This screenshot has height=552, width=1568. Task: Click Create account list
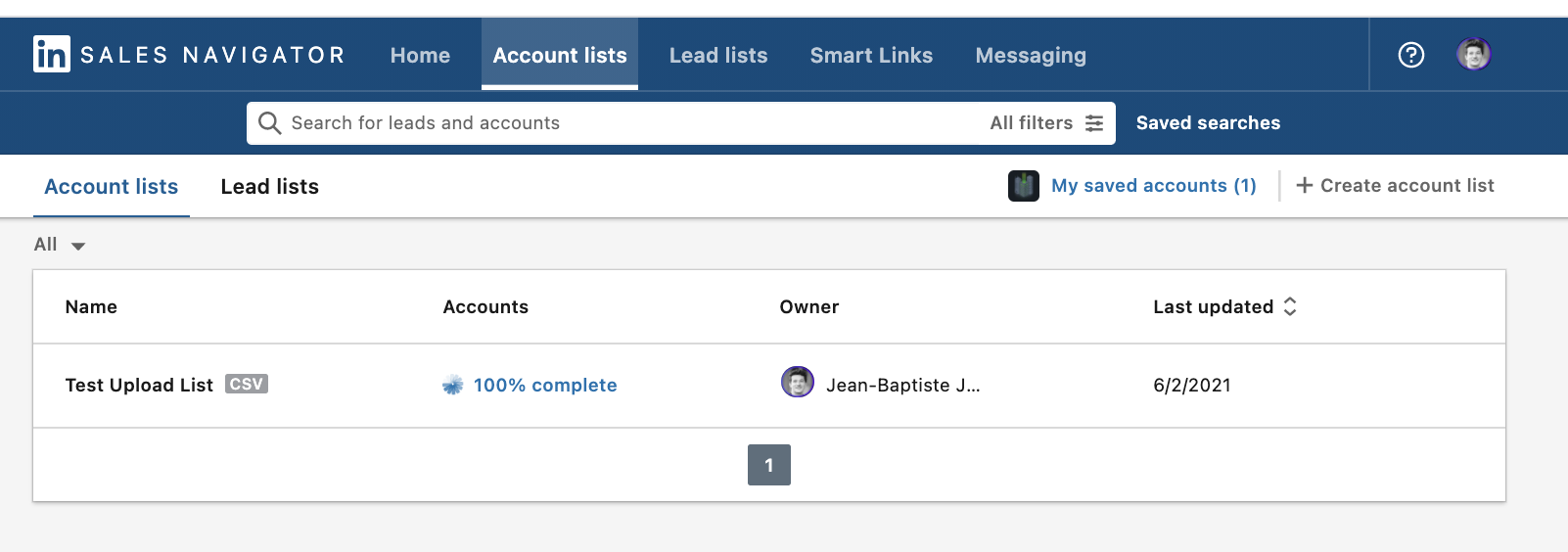pos(1395,185)
